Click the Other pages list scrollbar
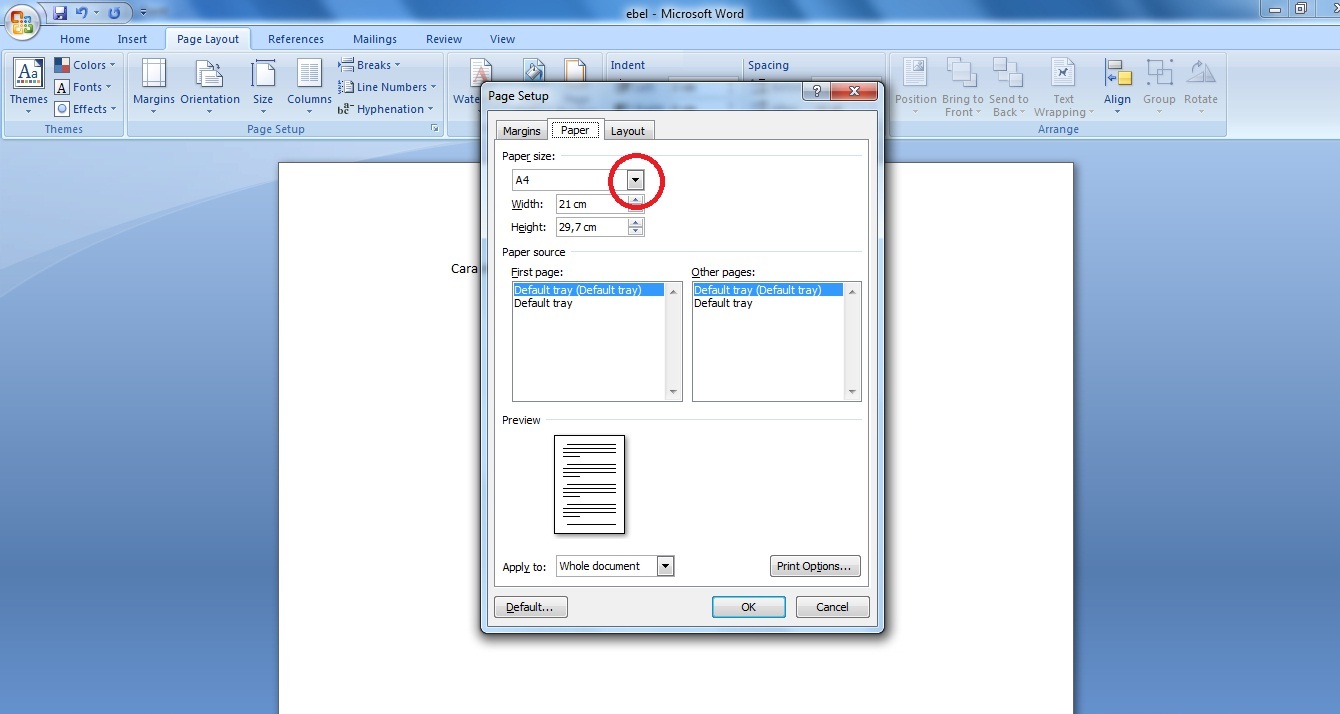1340x714 pixels. tap(853, 342)
